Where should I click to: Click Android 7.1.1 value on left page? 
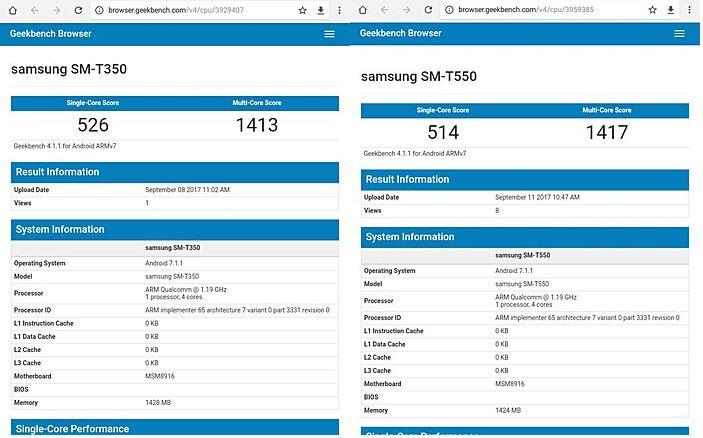[164, 263]
